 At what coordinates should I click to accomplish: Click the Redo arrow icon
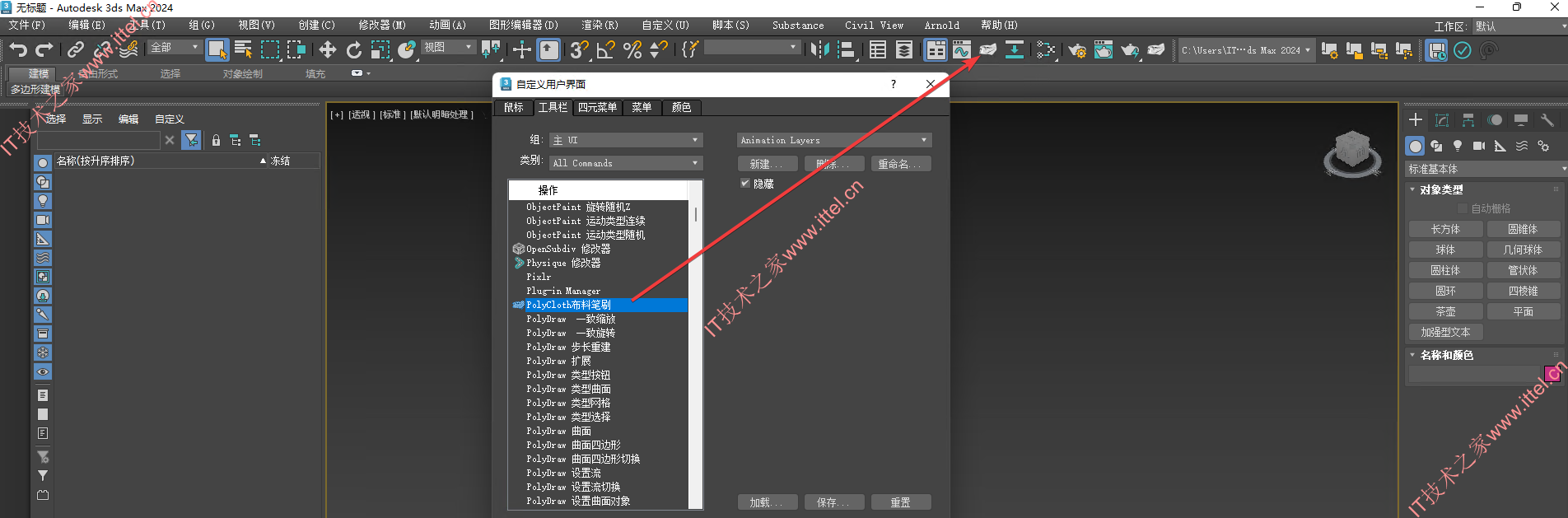(x=44, y=50)
